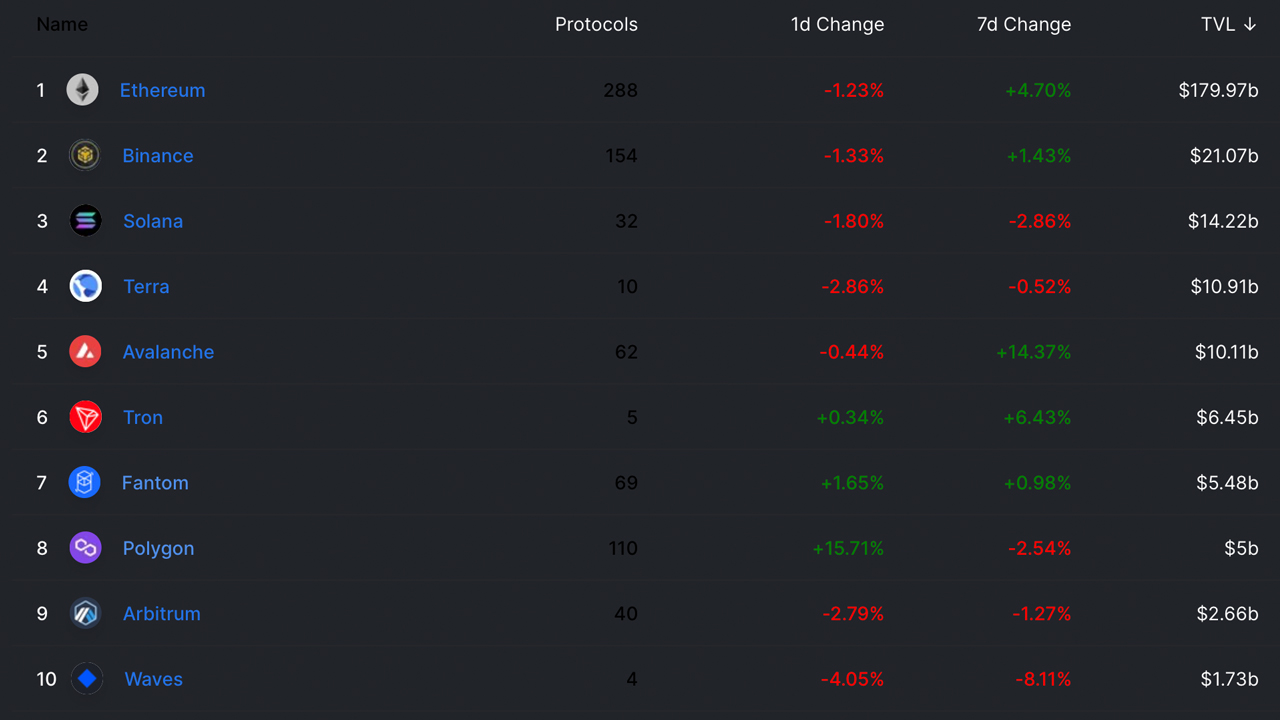The image size is (1280, 720).
Task: Sort by the Name column header
Action: [x=62, y=25]
